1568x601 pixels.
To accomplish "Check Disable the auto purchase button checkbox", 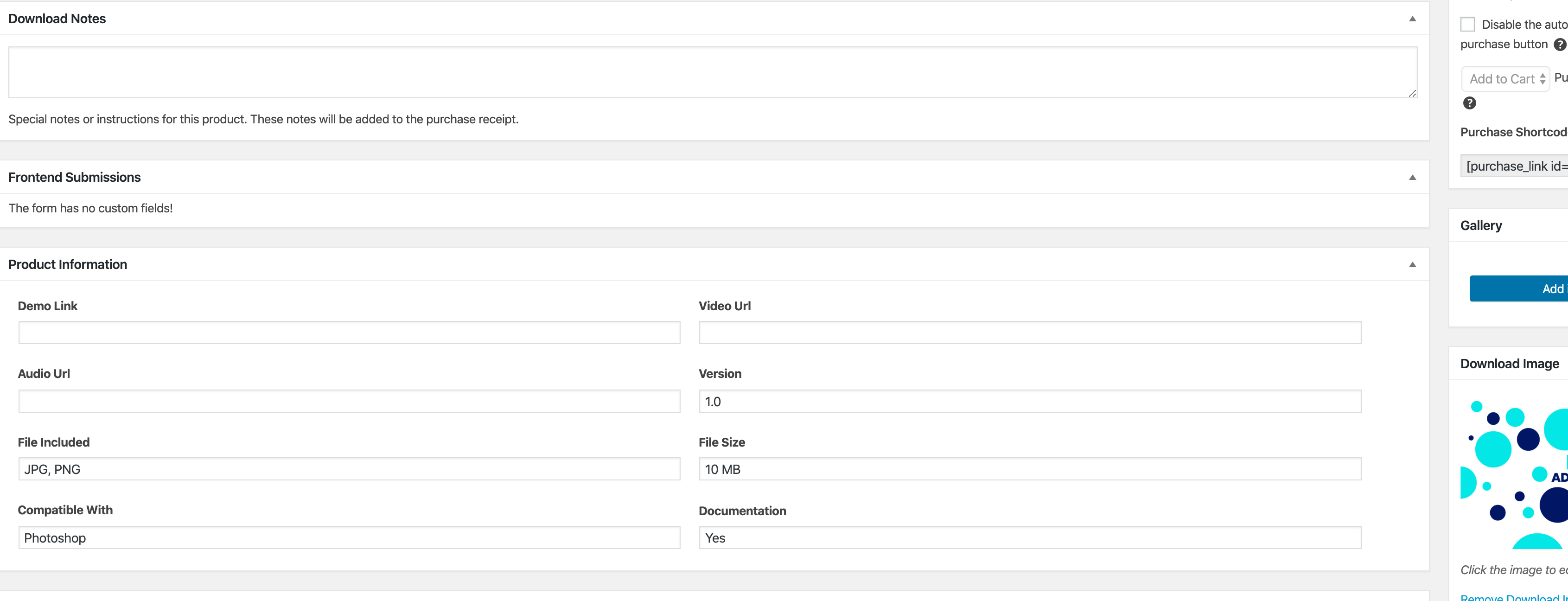I will [1467, 25].
